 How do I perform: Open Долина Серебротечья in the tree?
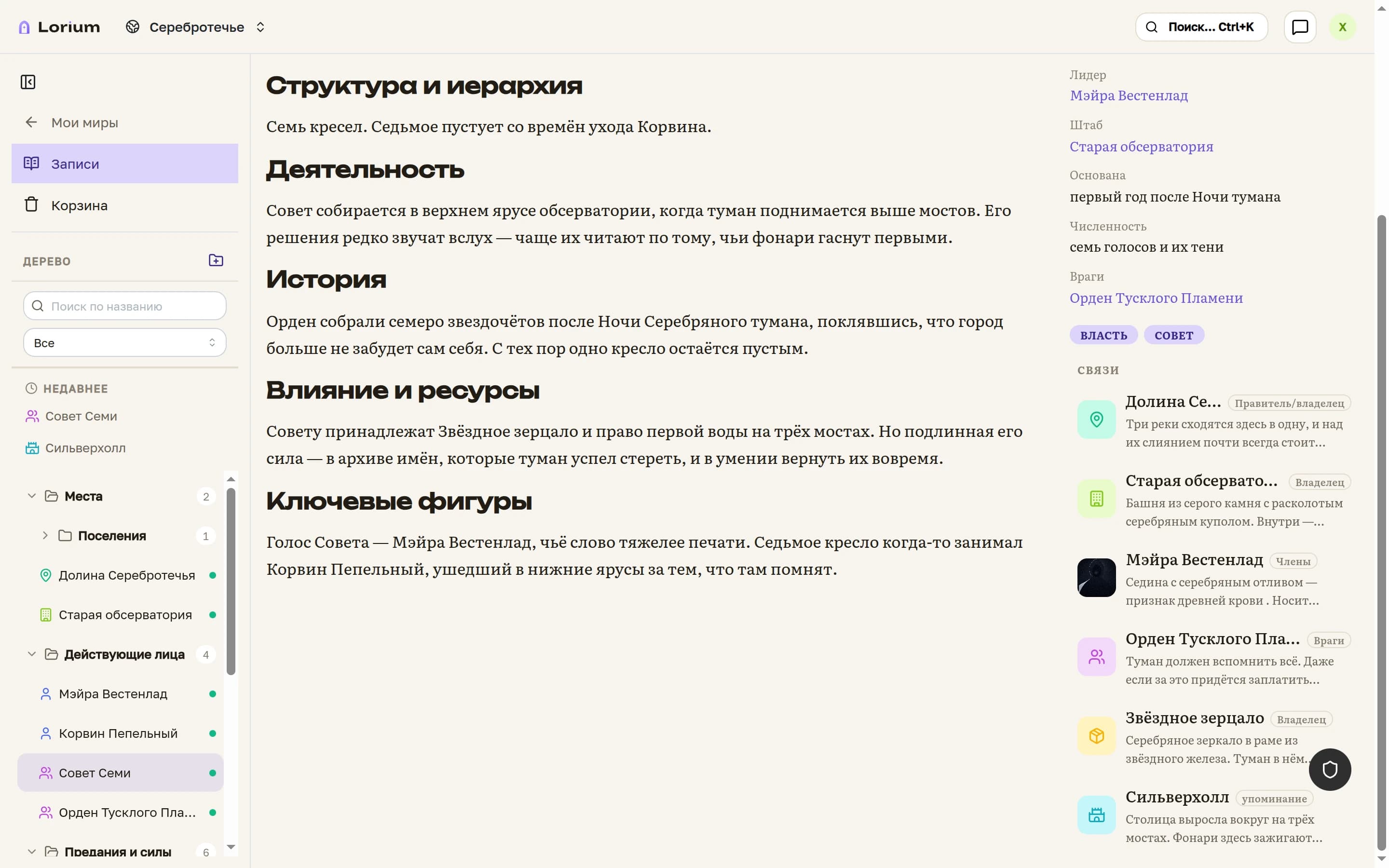[x=121, y=575]
